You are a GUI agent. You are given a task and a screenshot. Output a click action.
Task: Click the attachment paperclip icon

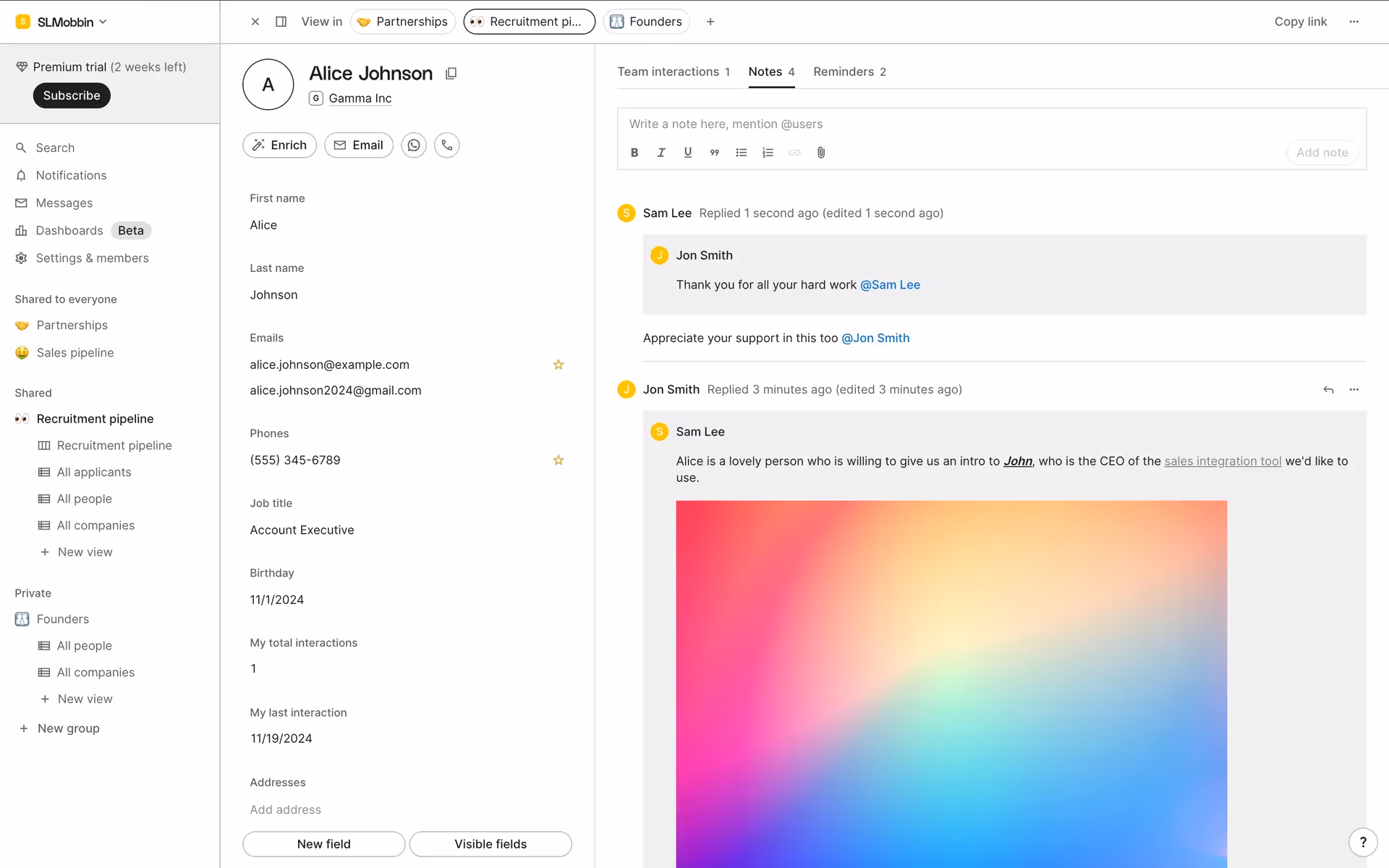(x=821, y=153)
